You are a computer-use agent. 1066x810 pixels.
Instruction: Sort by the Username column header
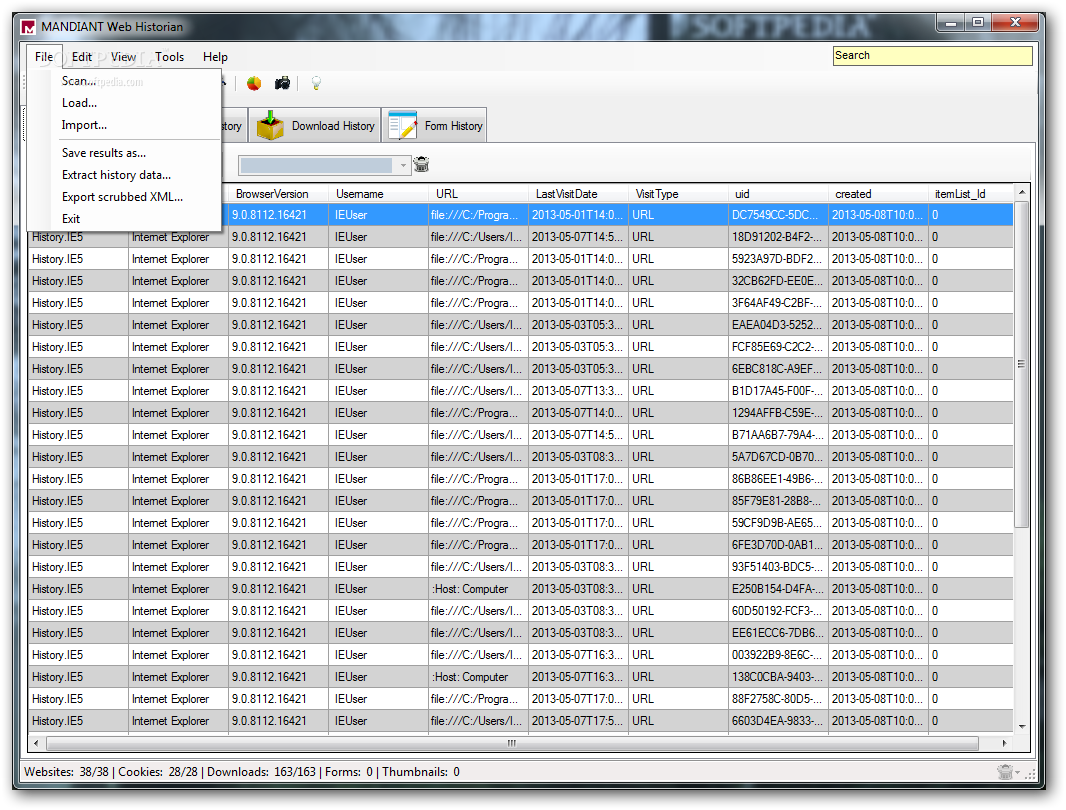[x=378, y=194]
